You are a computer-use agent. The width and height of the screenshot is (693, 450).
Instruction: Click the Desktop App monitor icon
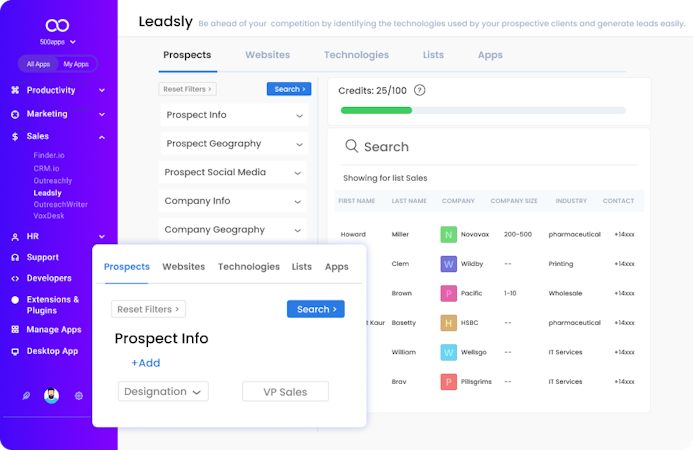point(15,351)
